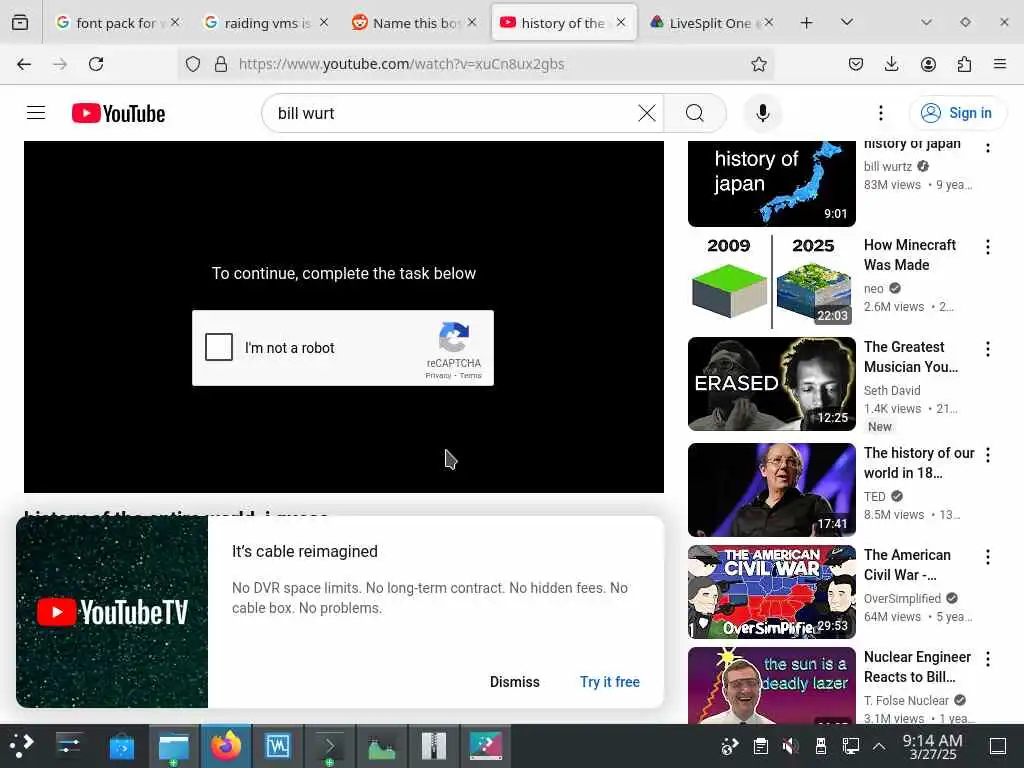Bookmark this page with the star
The image size is (1024, 768).
pyautogui.click(x=758, y=64)
